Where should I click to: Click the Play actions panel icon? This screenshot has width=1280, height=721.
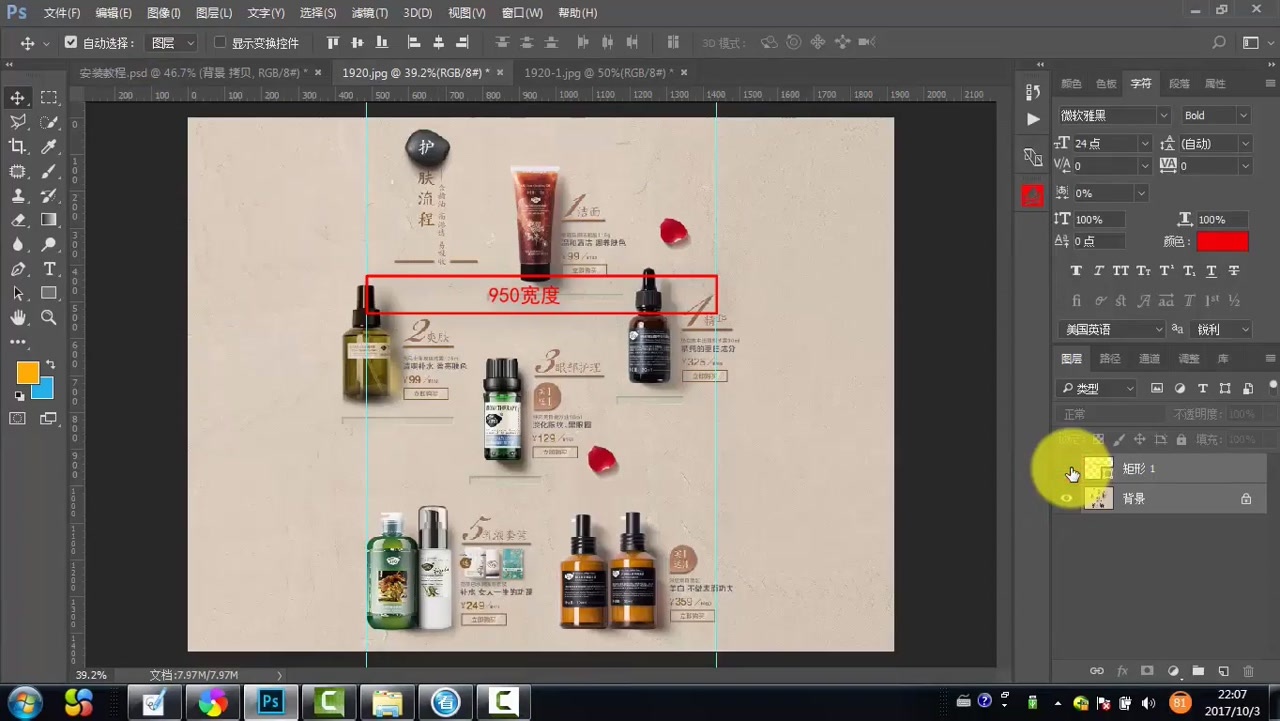tap(1033, 119)
